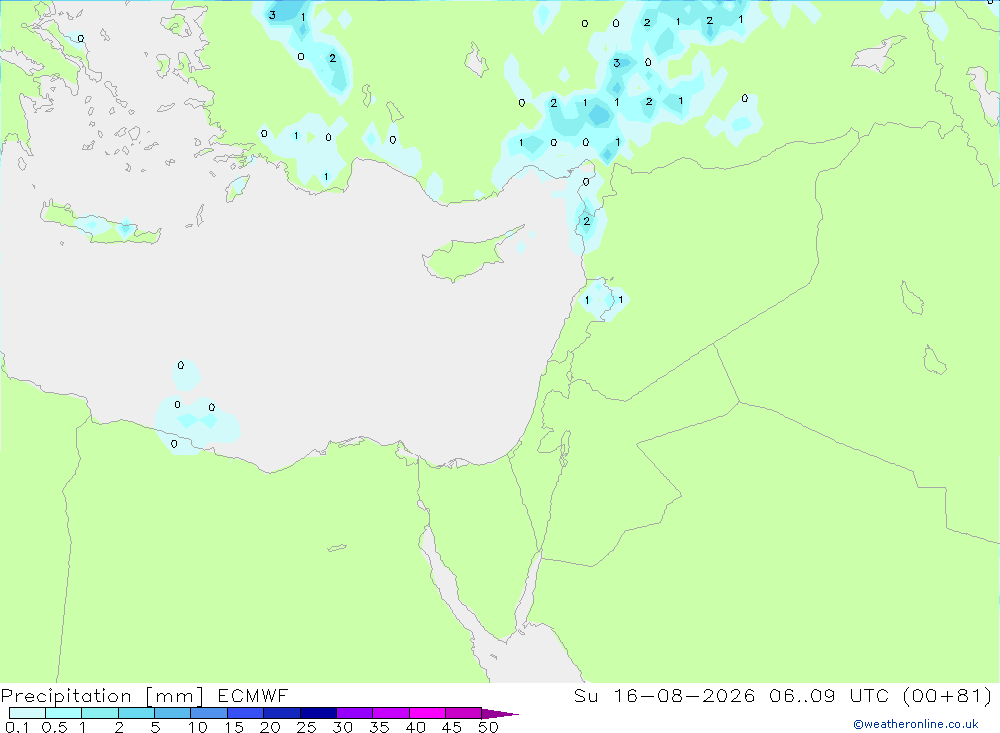
Task: Click the lightest 0.1–0.5 mm legend swatch
Action: pos(27,713)
